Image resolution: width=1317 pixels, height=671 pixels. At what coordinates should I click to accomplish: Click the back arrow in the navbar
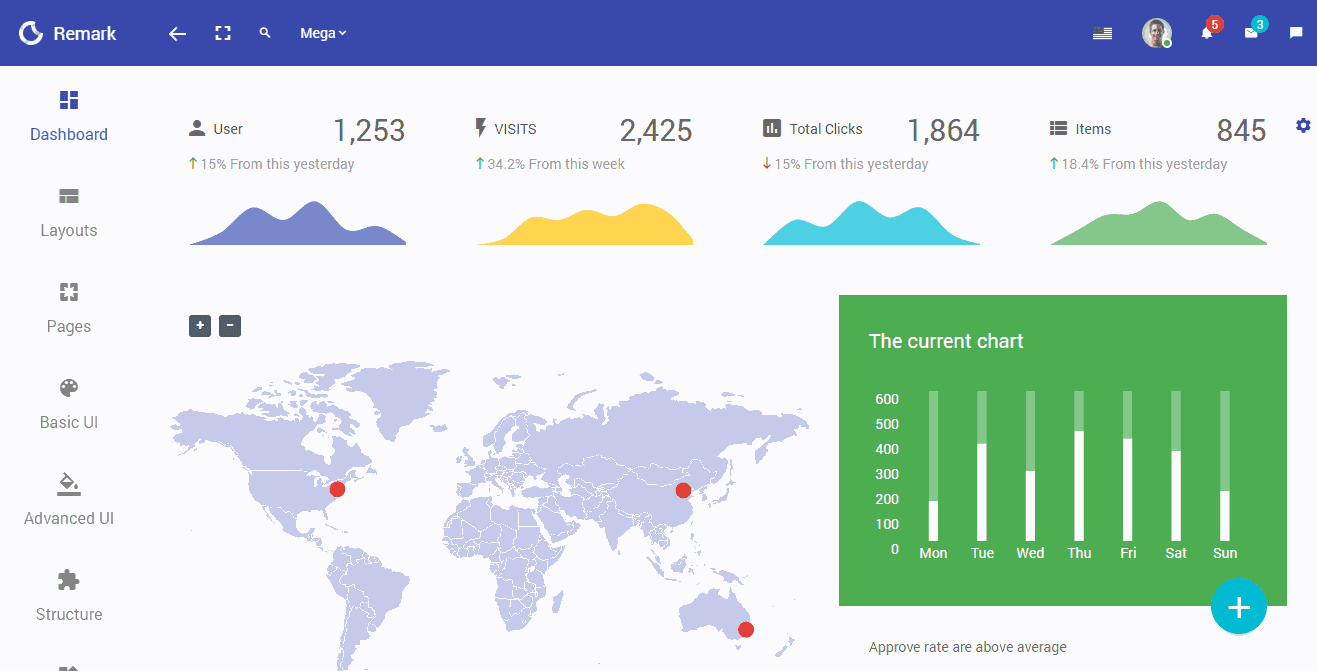[x=176, y=33]
